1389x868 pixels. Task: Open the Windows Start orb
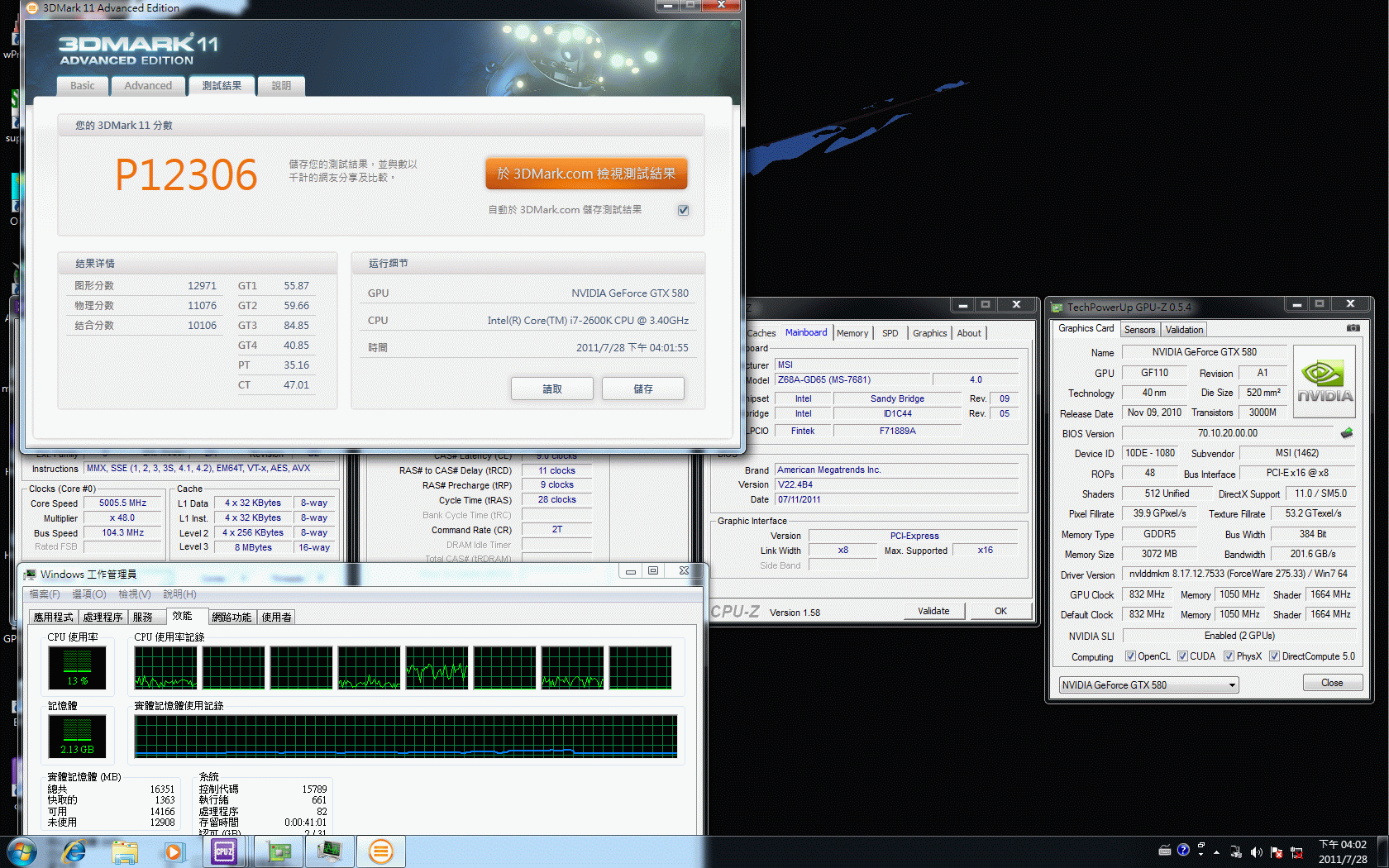(x=21, y=851)
